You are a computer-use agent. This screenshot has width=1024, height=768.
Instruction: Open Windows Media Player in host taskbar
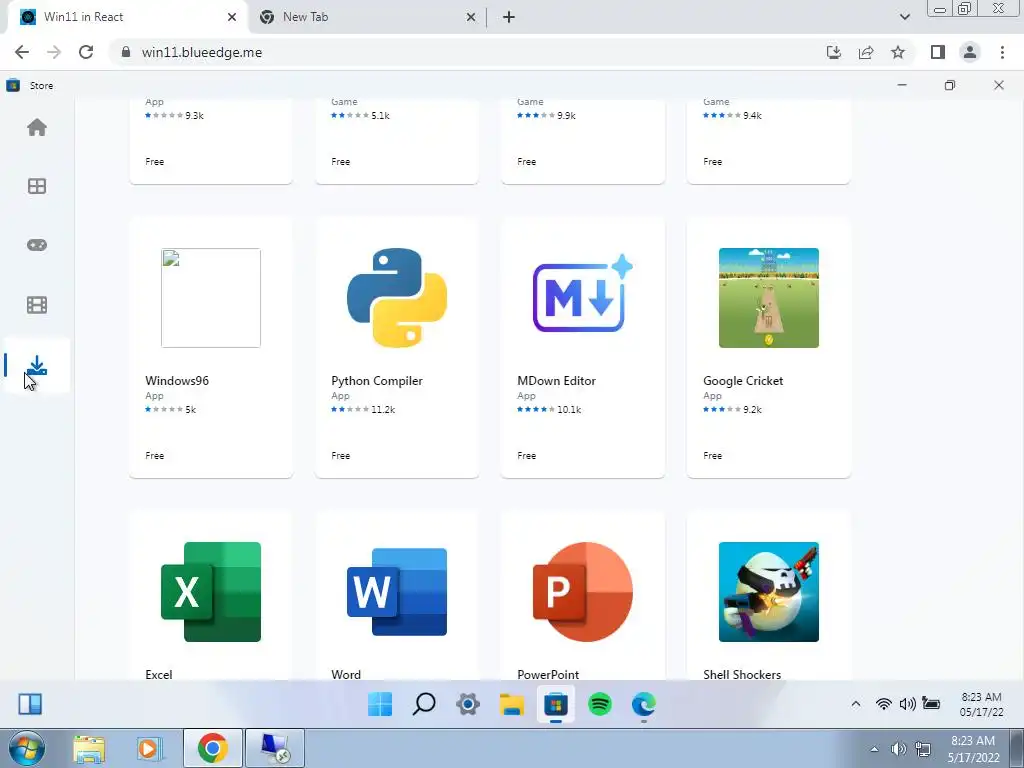(x=150, y=748)
